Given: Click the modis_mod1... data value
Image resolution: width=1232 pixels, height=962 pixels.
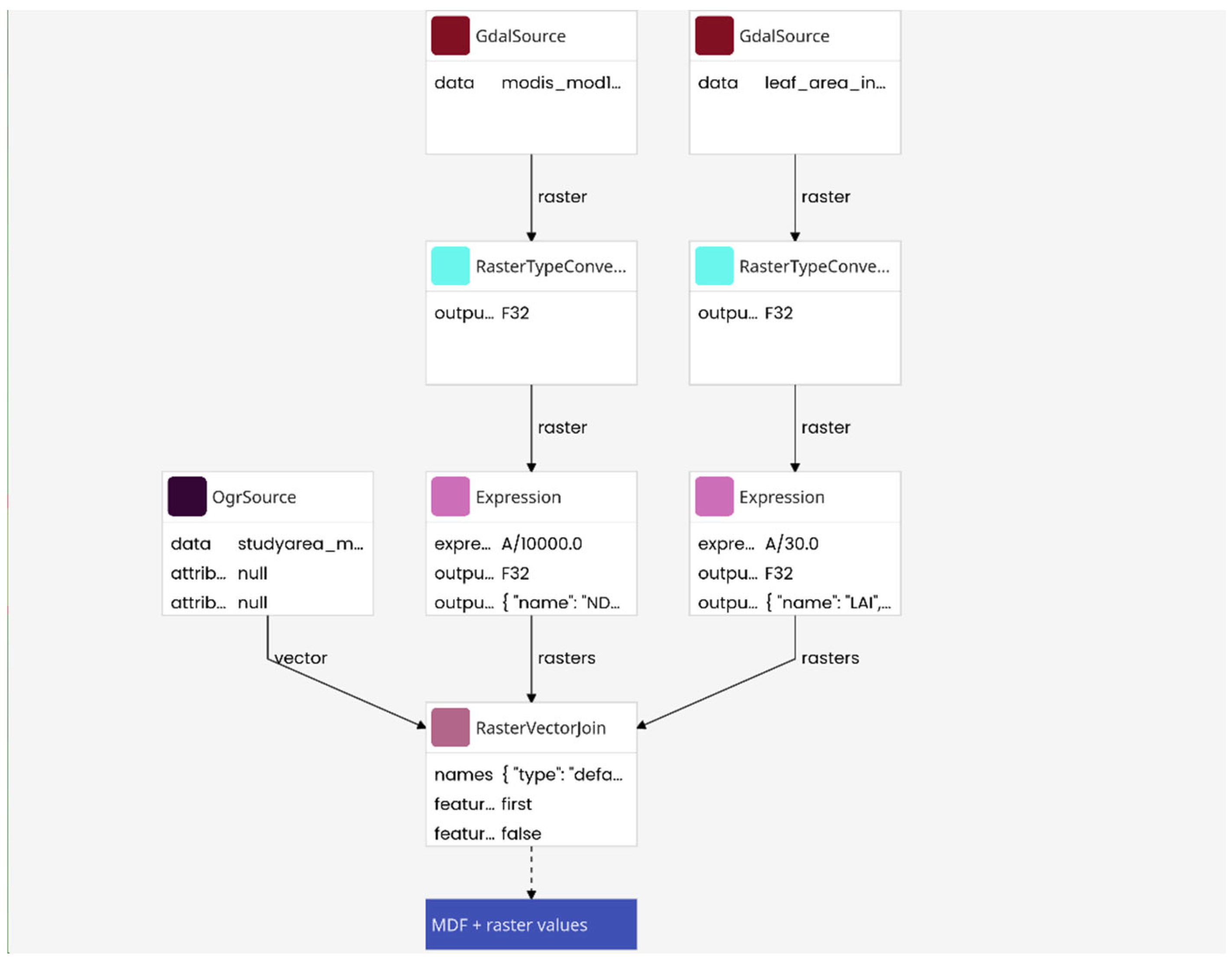Looking at the screenshot, I should tap(561, 83).
